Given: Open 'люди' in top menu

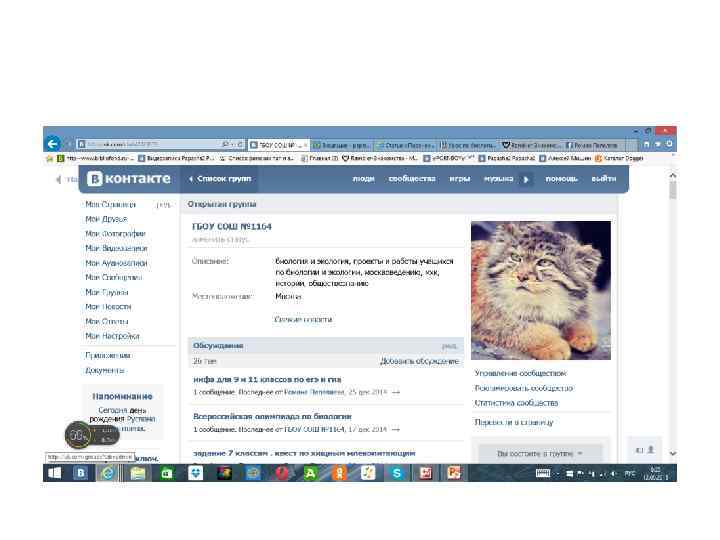Looking at the screenshot, I should (x=363, y=179).
